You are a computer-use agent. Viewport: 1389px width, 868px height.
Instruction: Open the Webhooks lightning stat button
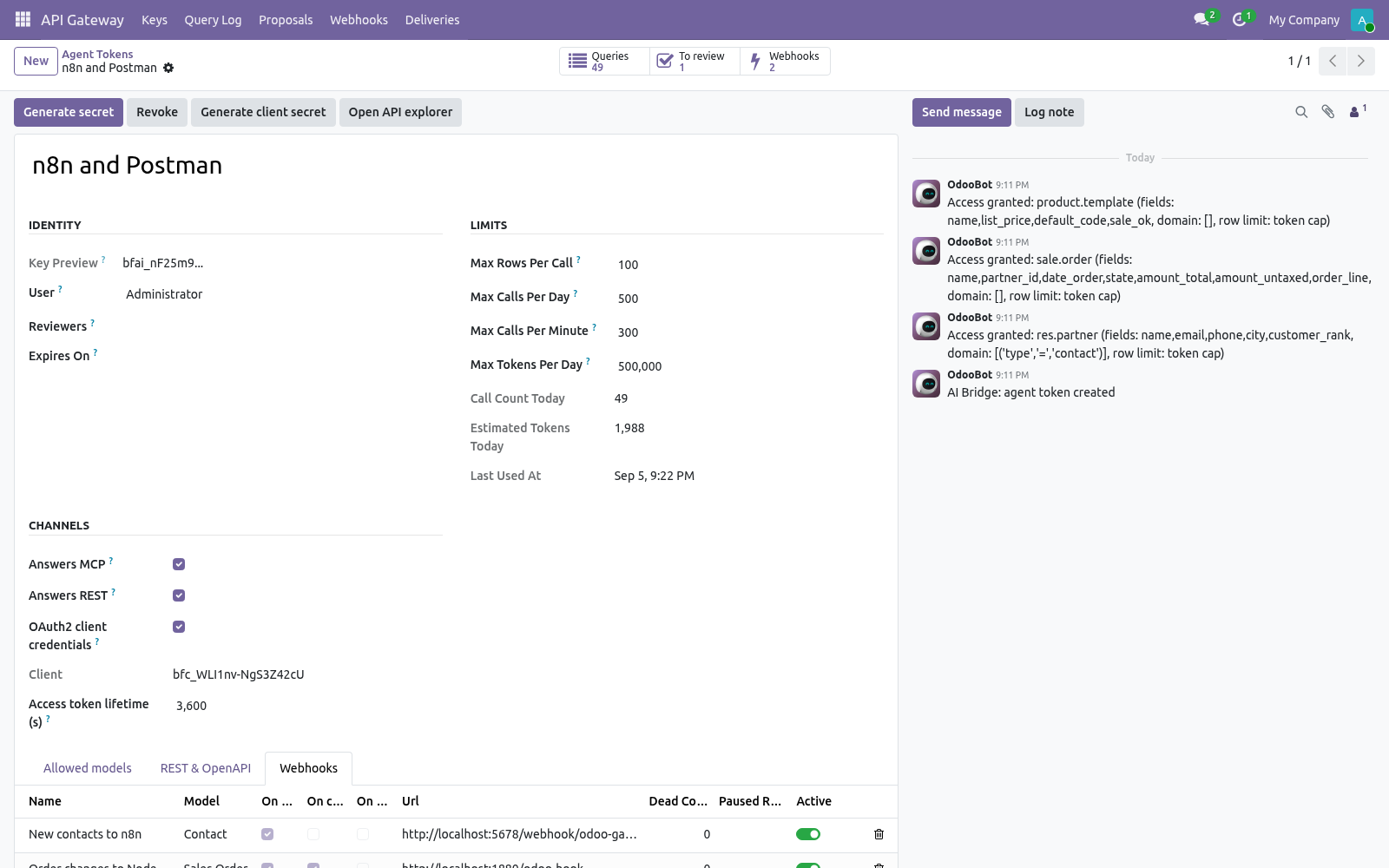pyautogui.click(x=785, y=61)
